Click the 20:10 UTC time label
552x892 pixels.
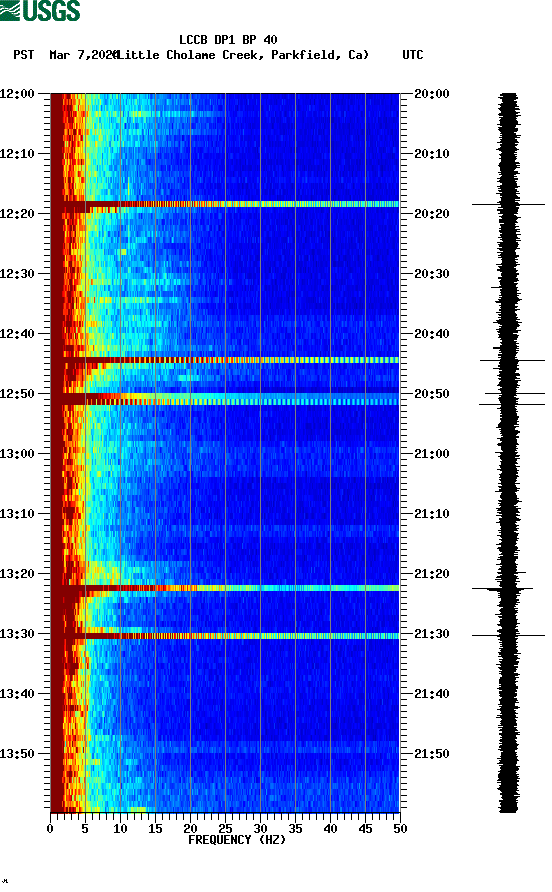[432, 154]
